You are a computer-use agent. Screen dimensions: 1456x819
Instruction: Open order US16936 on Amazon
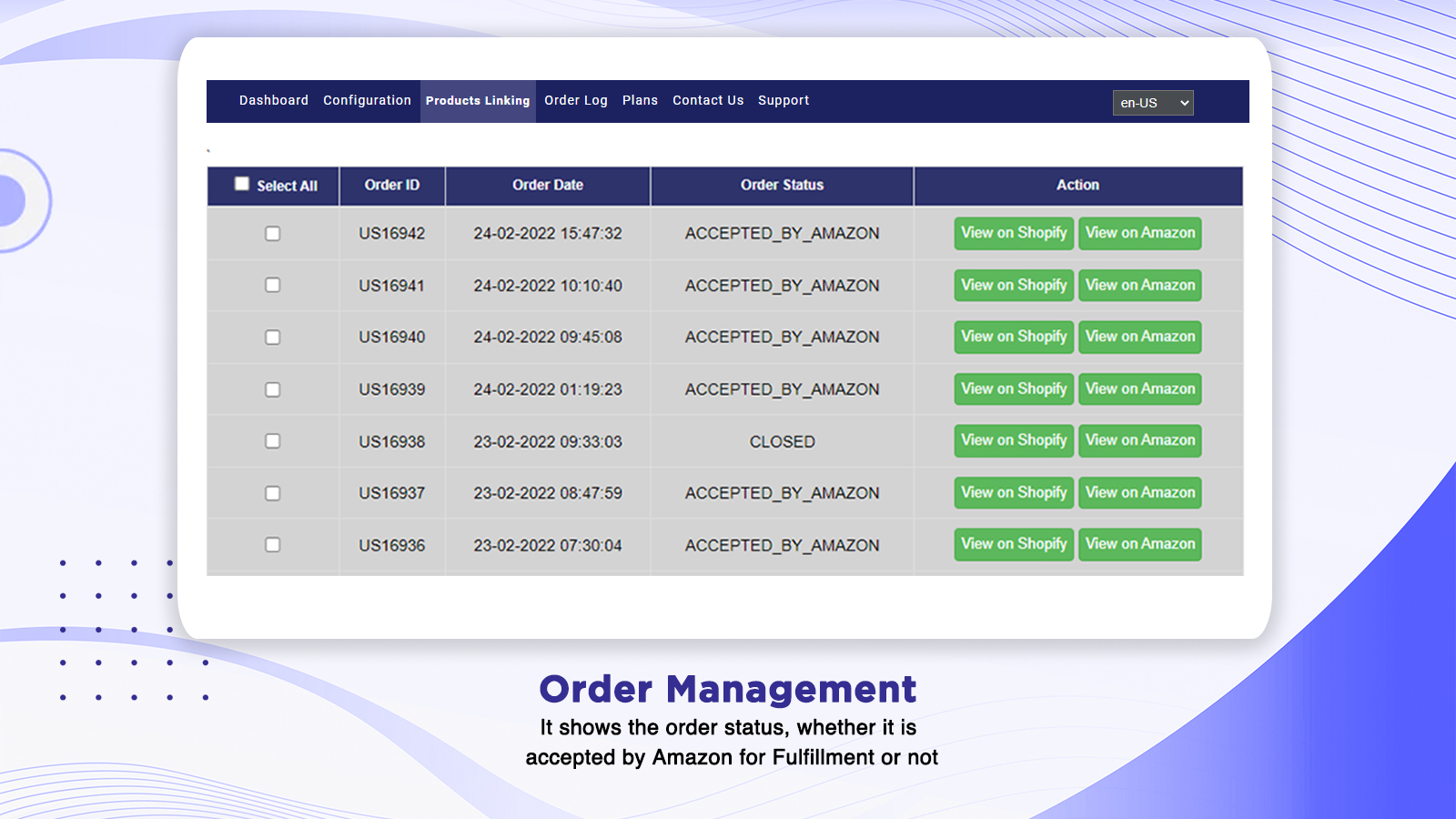pos(1140,544)
